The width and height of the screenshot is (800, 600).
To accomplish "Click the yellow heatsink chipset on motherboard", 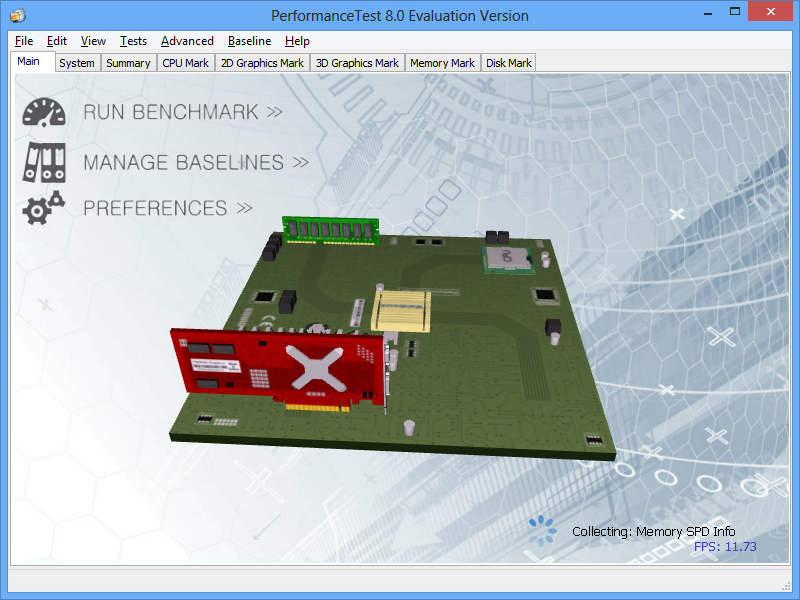I will click(x=401, y=311).
